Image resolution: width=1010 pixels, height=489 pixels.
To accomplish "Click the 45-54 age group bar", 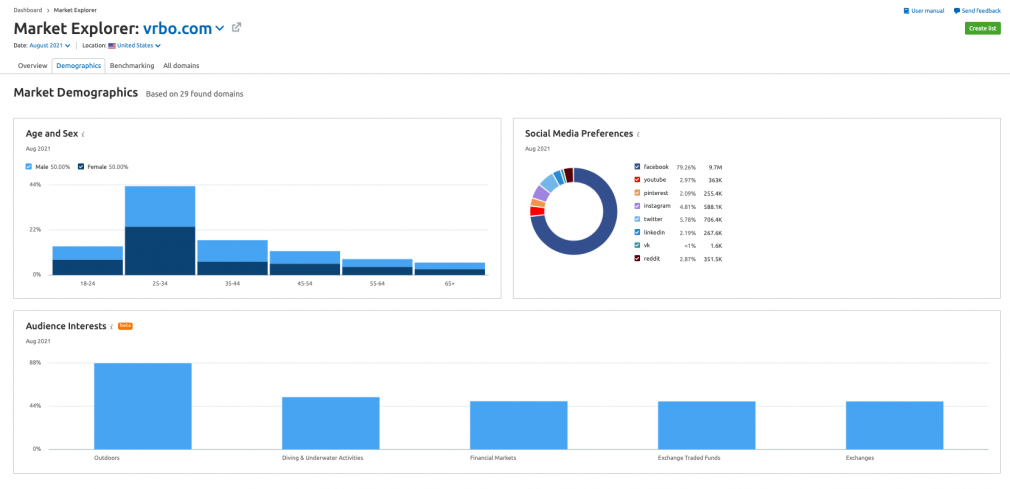I will coord(305,263).
